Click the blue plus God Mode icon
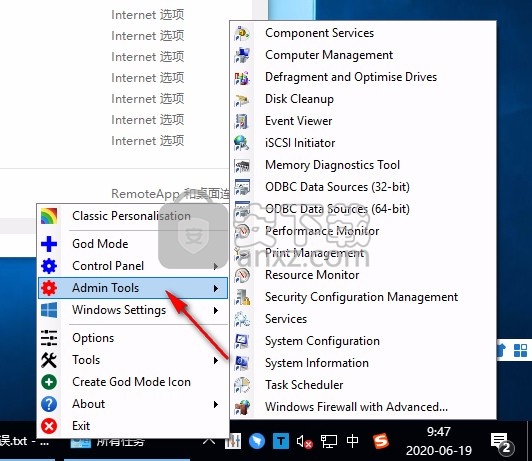532x461 pixels. tap(49, 244)
